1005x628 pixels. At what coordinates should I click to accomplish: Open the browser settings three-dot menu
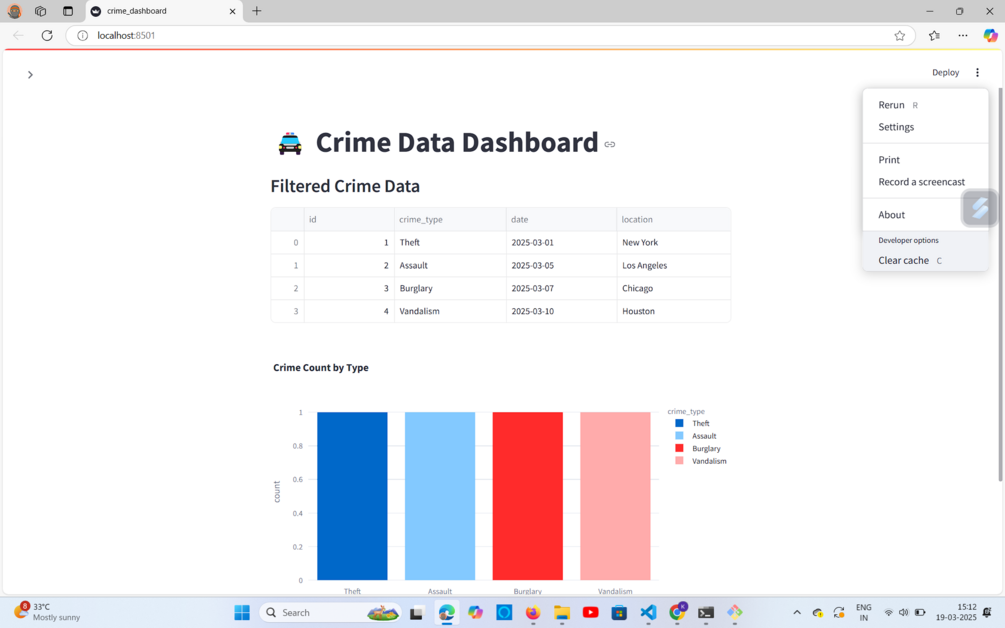pos(962,34)
